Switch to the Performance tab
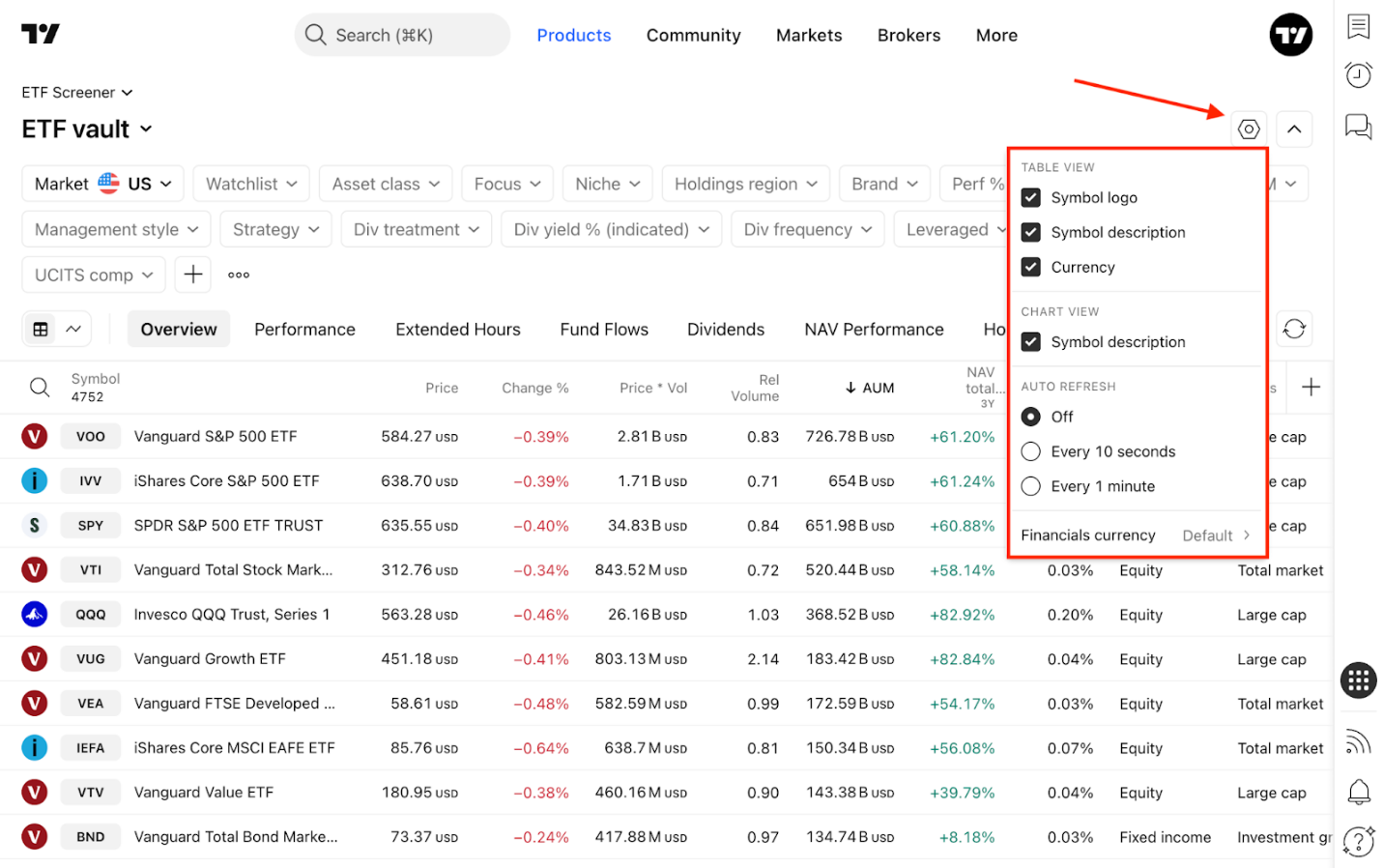 (x=304, y=330)
